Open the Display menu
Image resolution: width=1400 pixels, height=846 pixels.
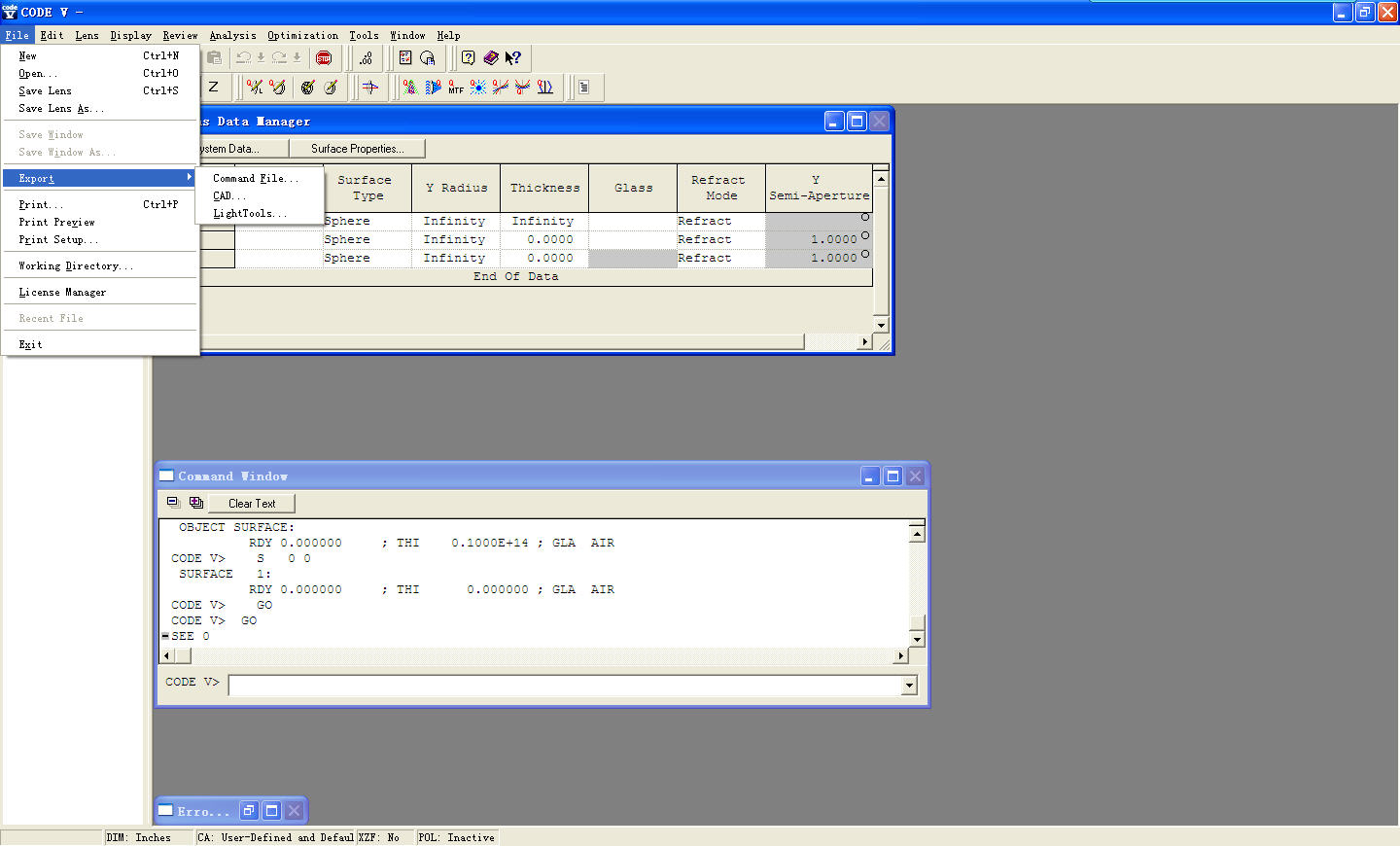pyautogui.click(x=131, y=36)
